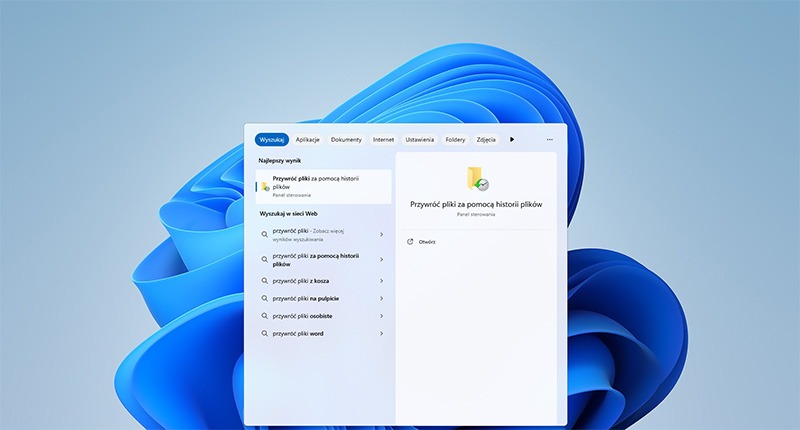Switch to the Dokumenty tab
Image resolution: width=800 pixels, height=430 pixels.
pyautogui.click(x=346, y=139)
